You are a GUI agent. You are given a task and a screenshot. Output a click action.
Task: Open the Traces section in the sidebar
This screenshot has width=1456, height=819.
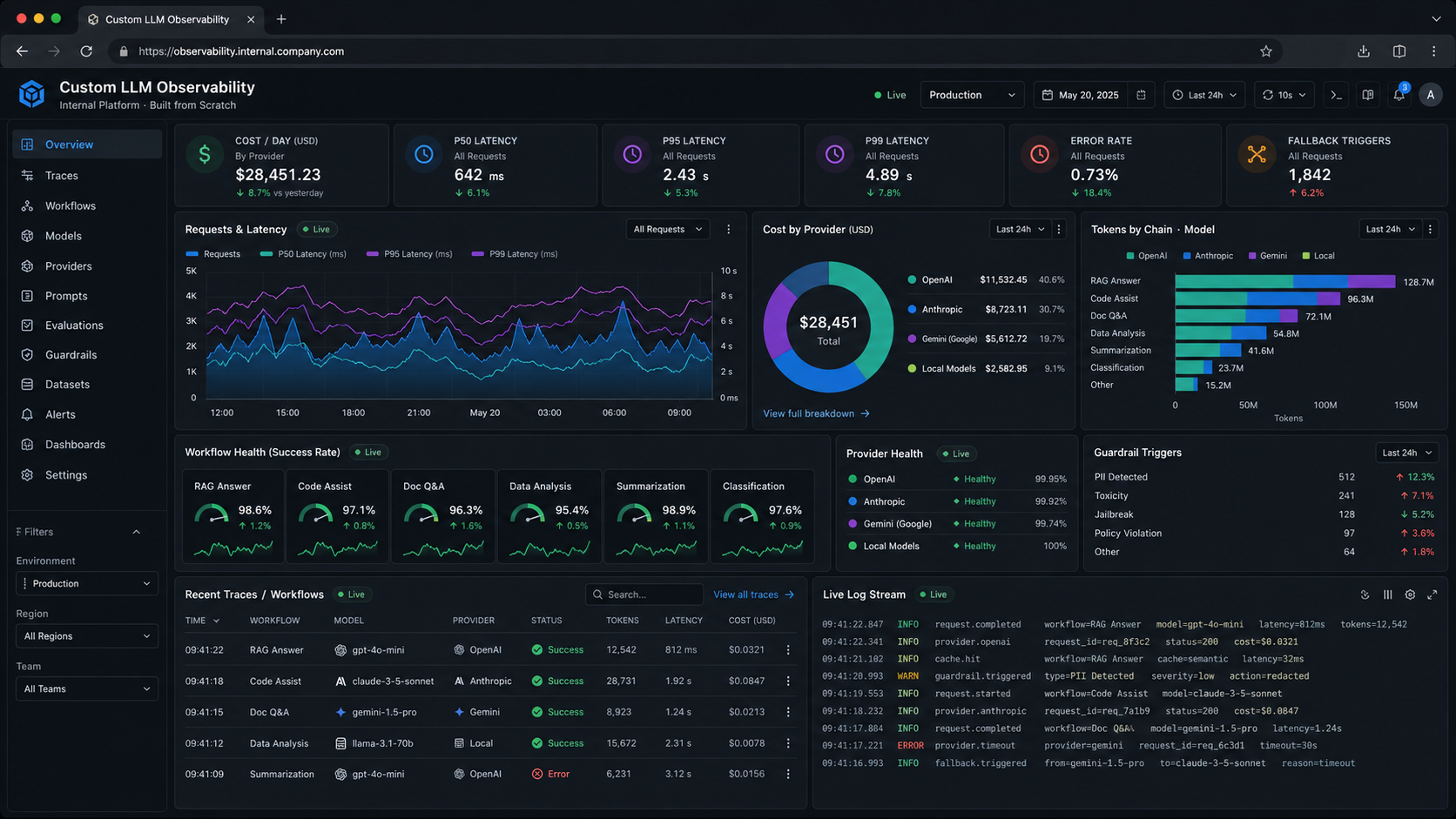pyautogui.click(x=61, y=175)
